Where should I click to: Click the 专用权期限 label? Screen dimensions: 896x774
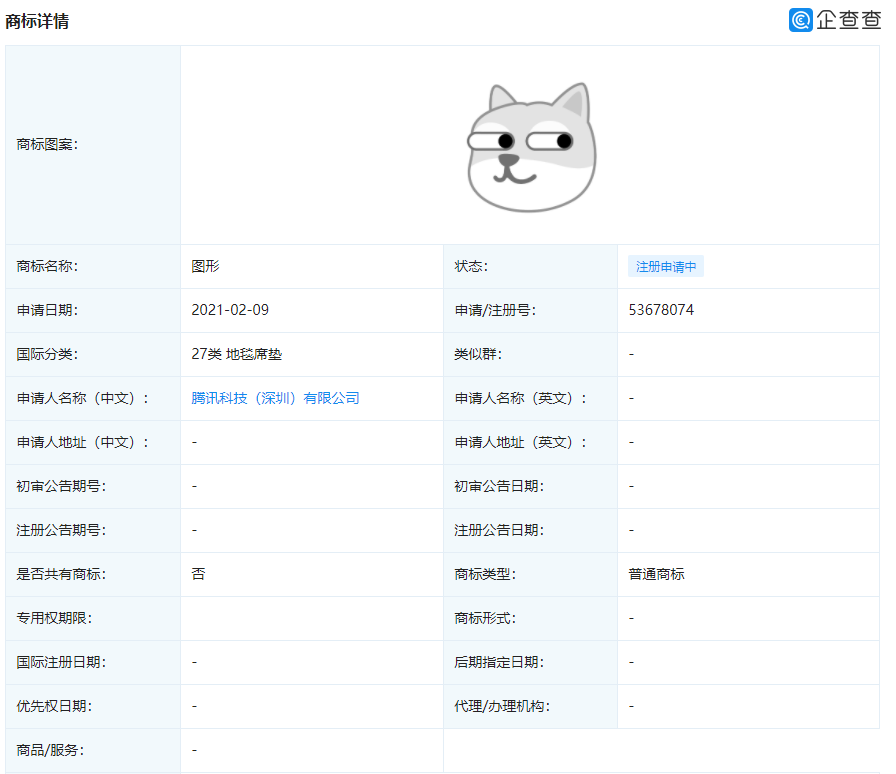tap(54, 618)
